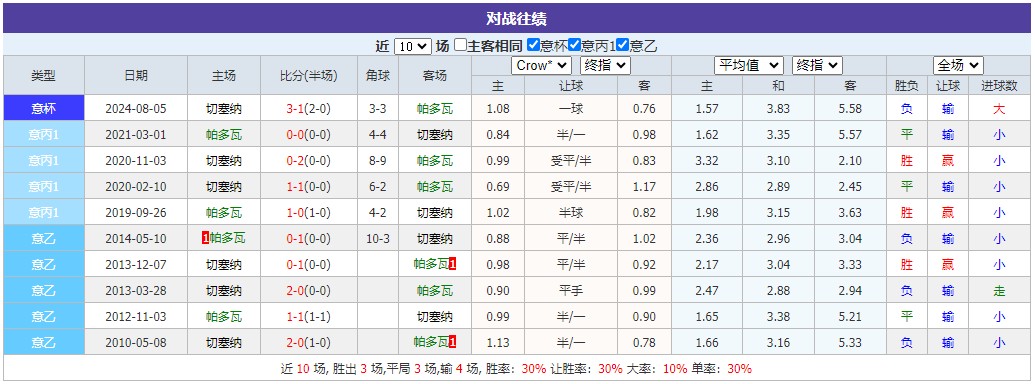
Task: Click the 赢 handicap result in 2013-12-07 row
Action: [x=948, y=264]
